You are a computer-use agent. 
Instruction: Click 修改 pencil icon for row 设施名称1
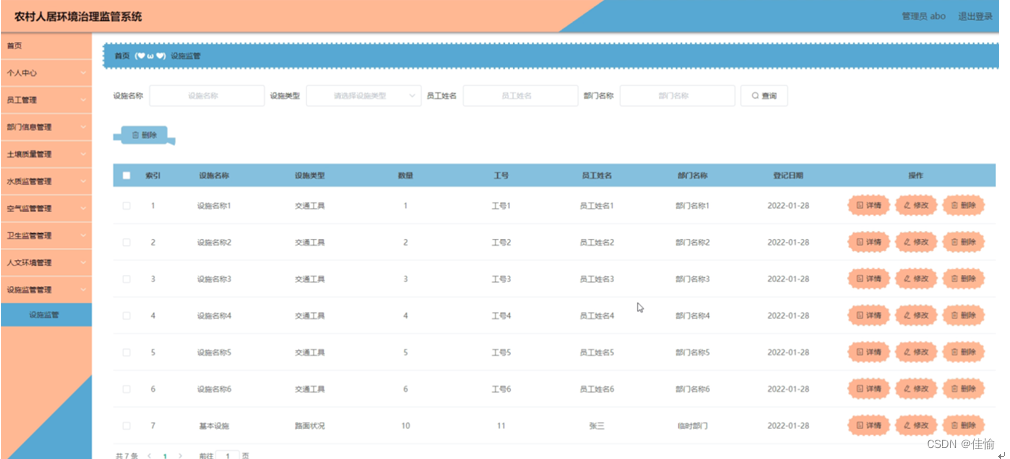(907, 206)
